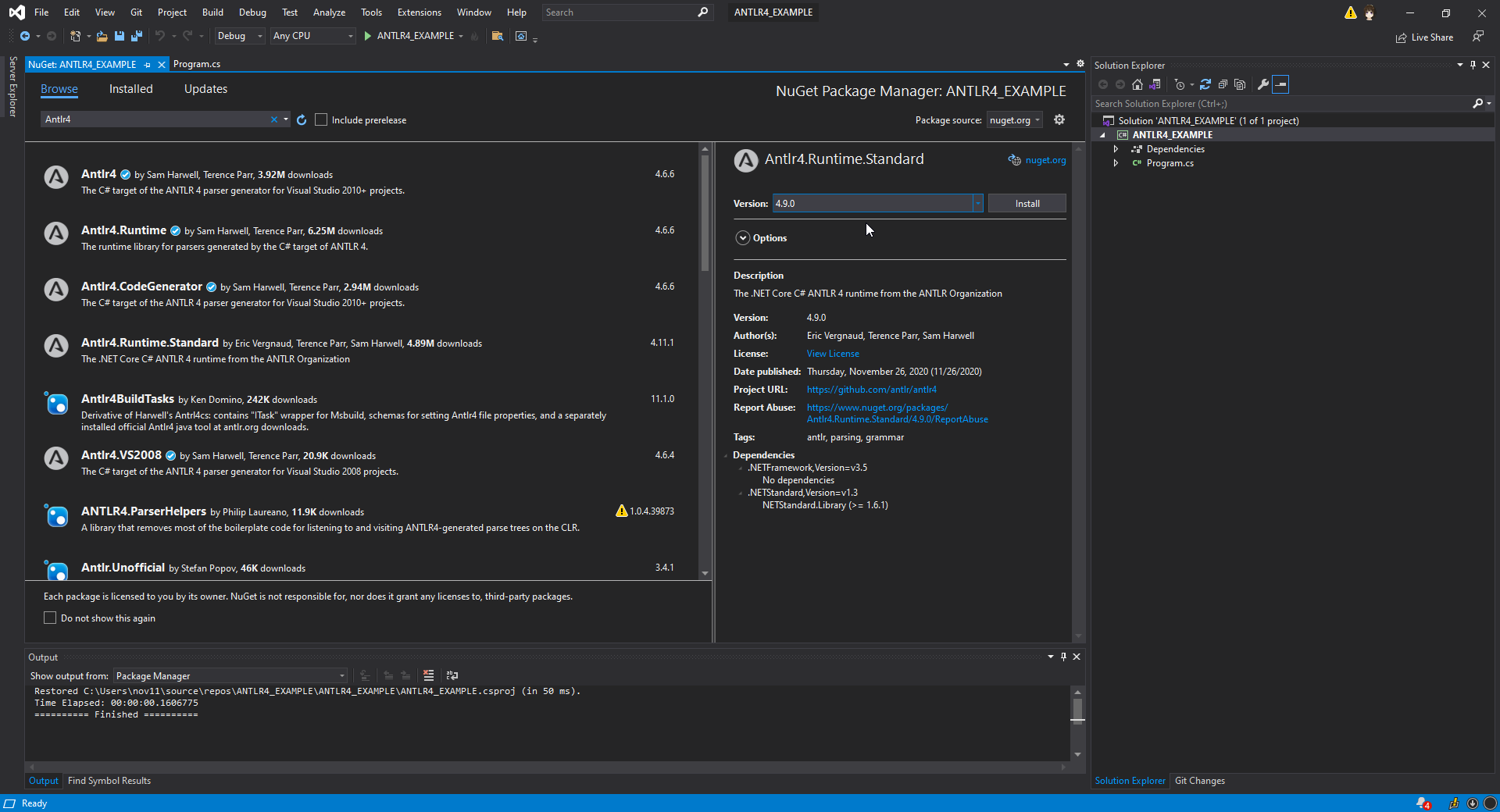Screen dimensions: 1500x812
Task: Click Send Feedback icon at top right
Action: point(1477,36)
